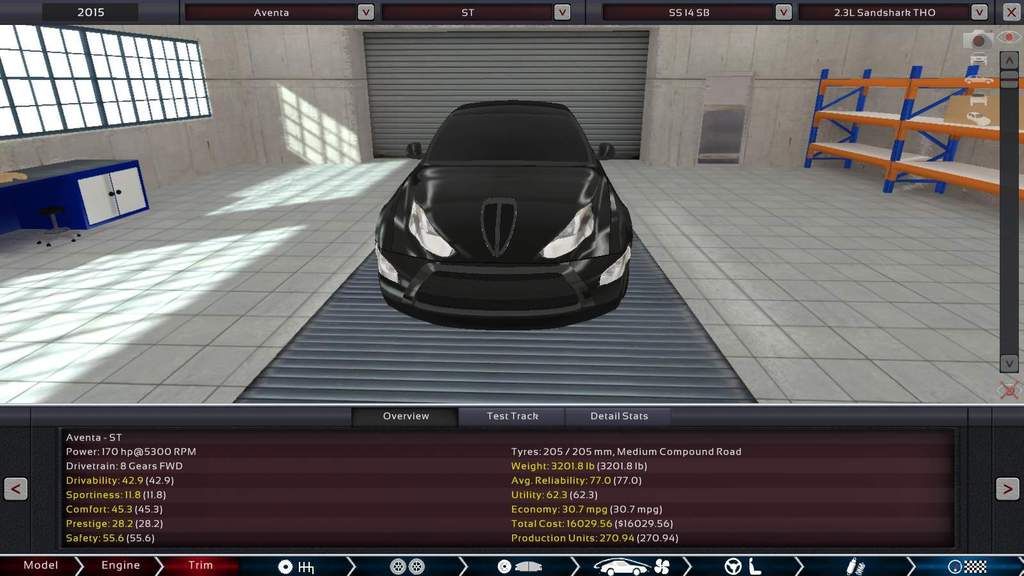Click the Drivetrain: 8 Gears FWD line

[x=124, y=466]
